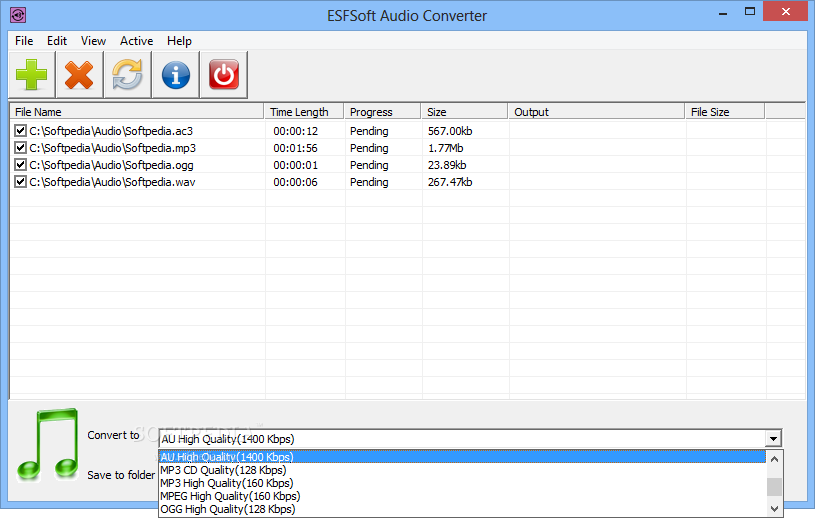The width and height of the screenshot is (815, 518).
Task: Choose MP3 CD Quality(128 Kbps) option
Action: click(x=462, y=470)
